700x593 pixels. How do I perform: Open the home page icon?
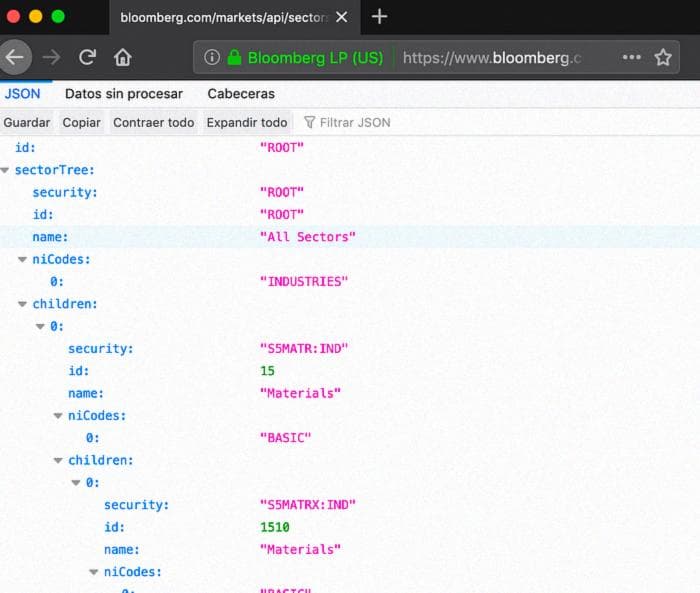pos(122,57)
